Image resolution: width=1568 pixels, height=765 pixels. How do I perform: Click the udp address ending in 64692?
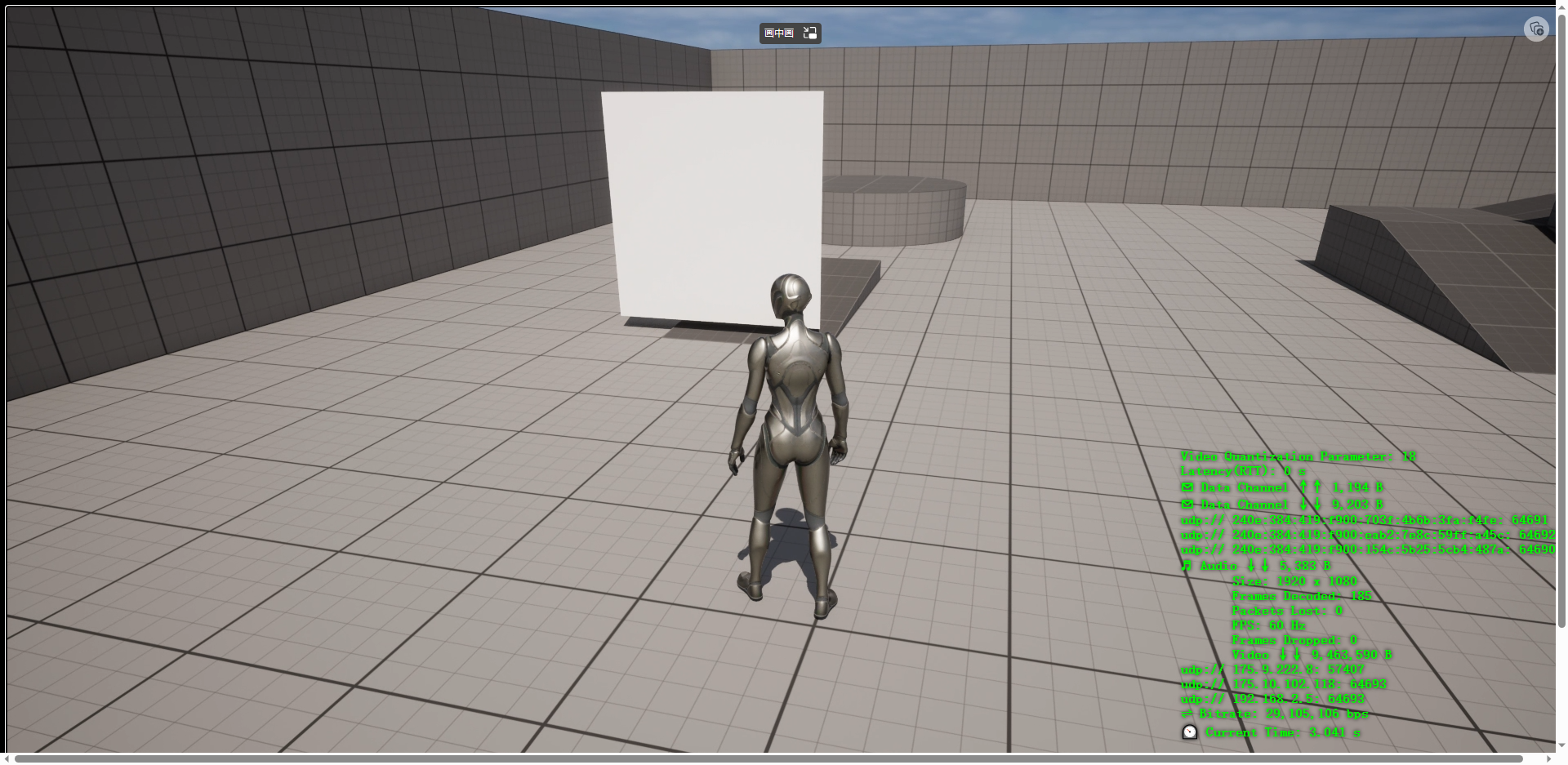[1368, 535]
